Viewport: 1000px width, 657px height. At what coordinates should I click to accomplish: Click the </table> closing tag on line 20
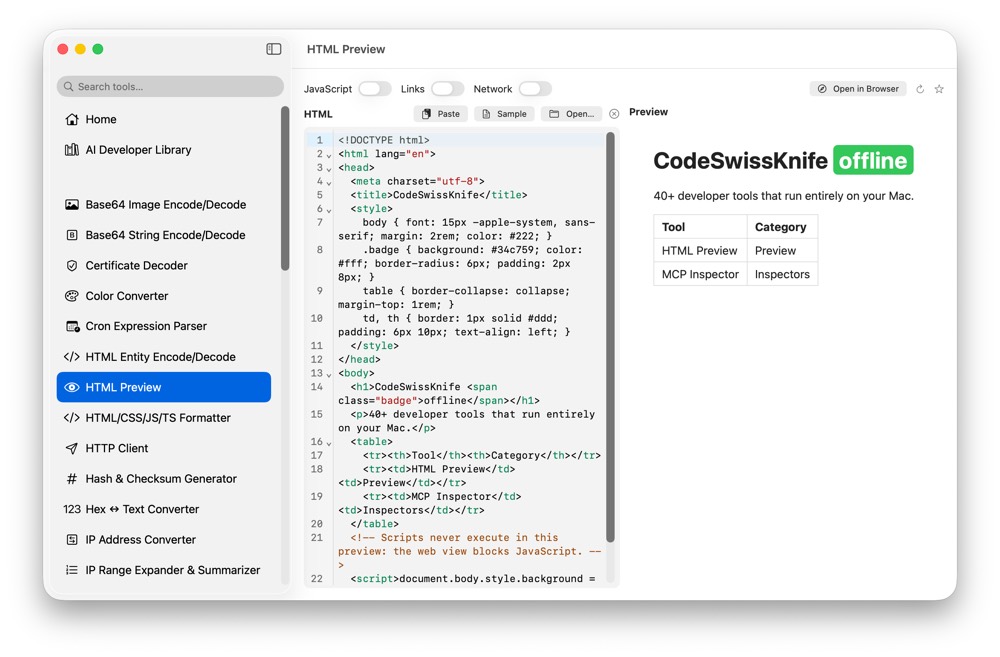click(x=375, y=524)
